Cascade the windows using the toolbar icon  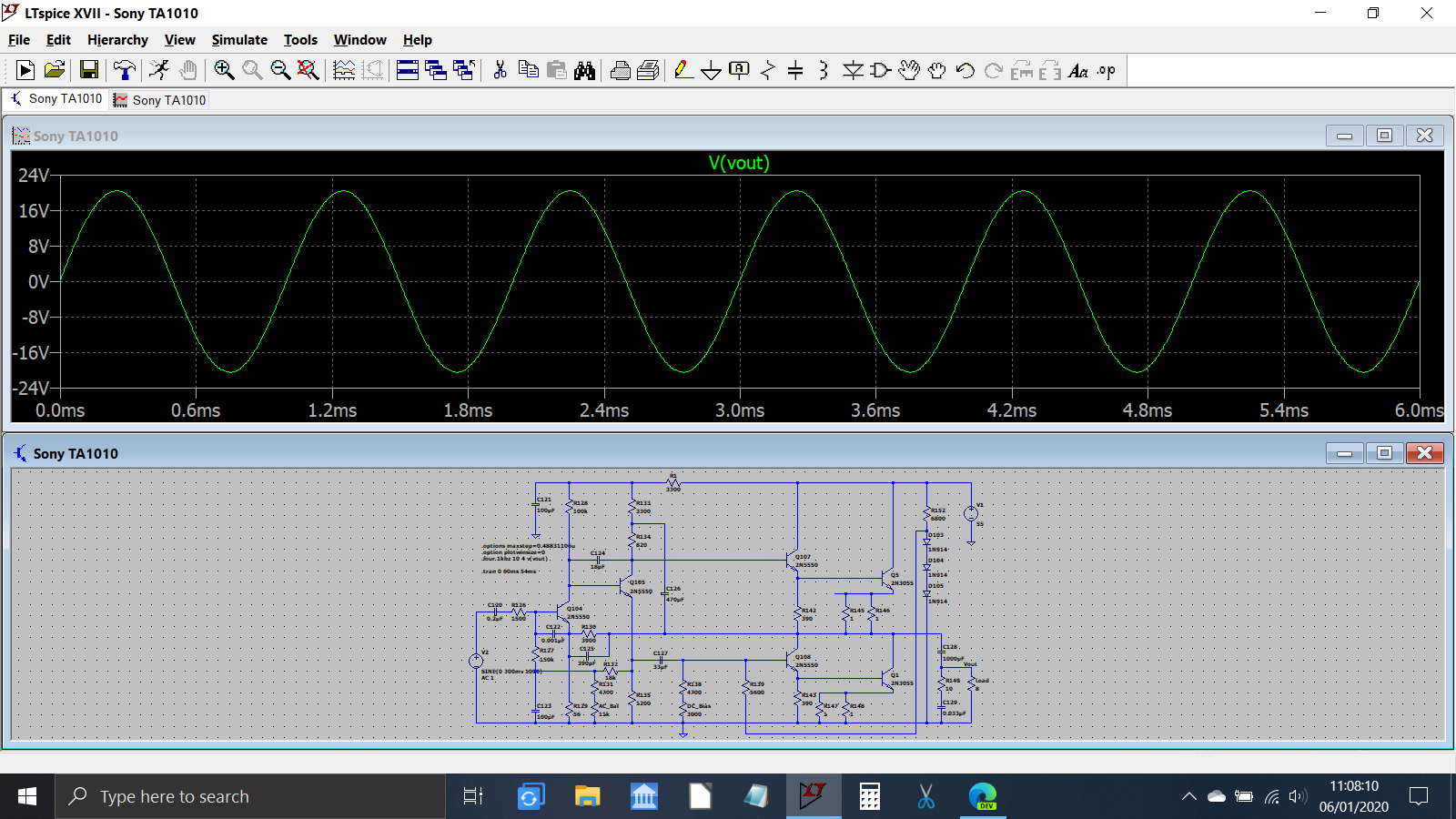pyautogui.click(x=436, y=70)
